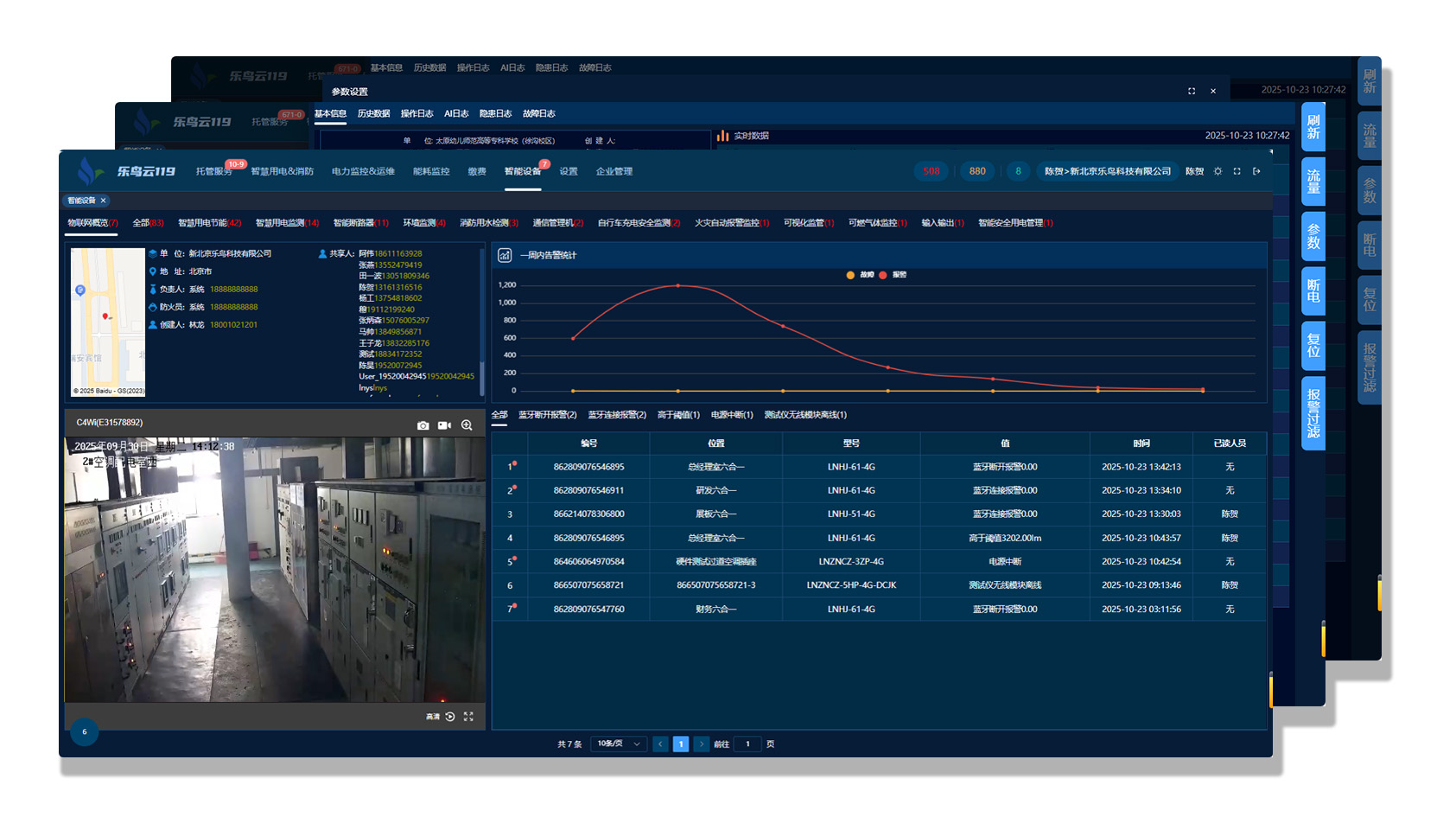Click the logout icon in top bar
This screenshot has width=1456, height=817.
[x=1256, y=171]
